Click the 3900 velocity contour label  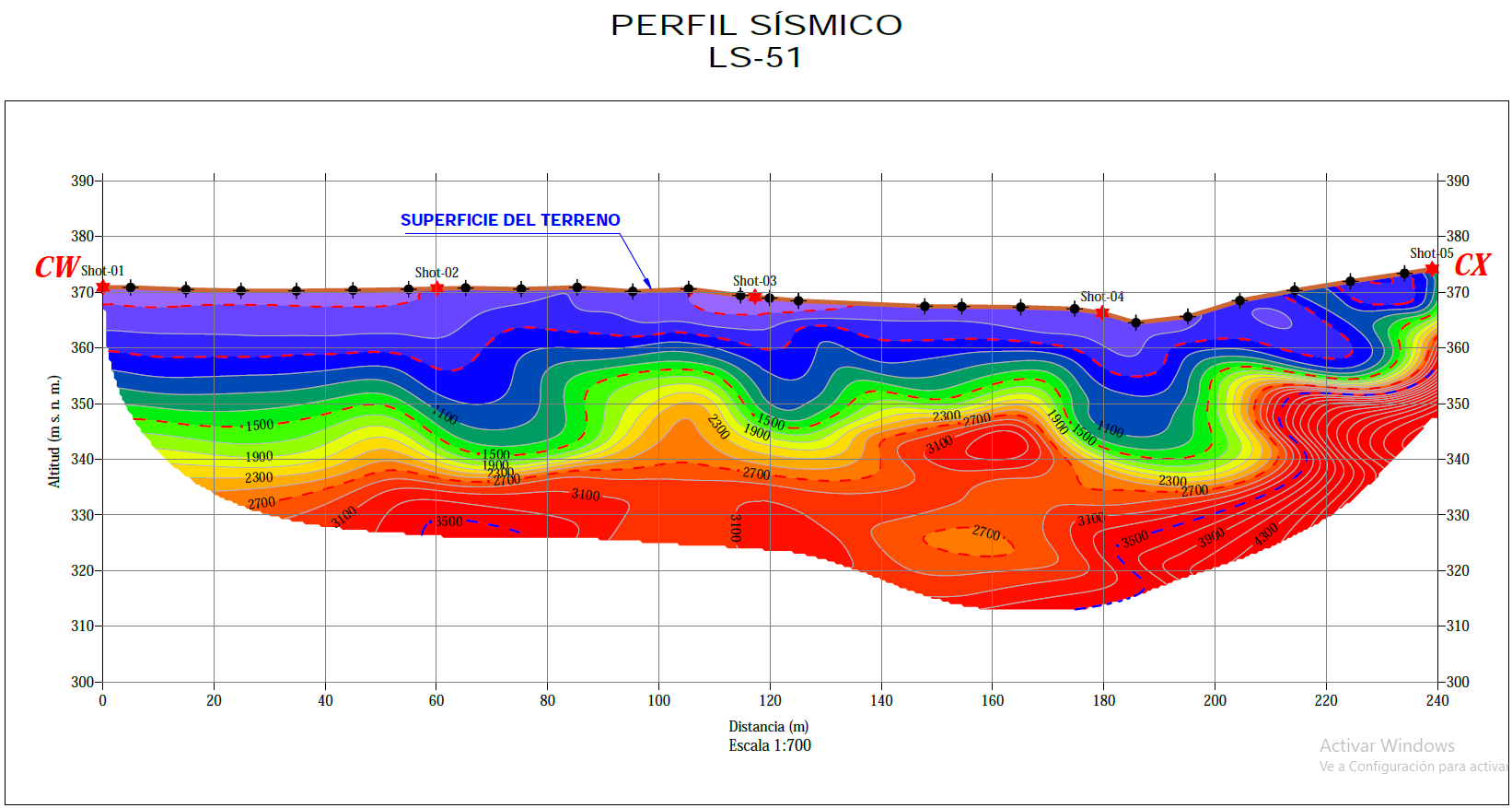point(1211,538)
